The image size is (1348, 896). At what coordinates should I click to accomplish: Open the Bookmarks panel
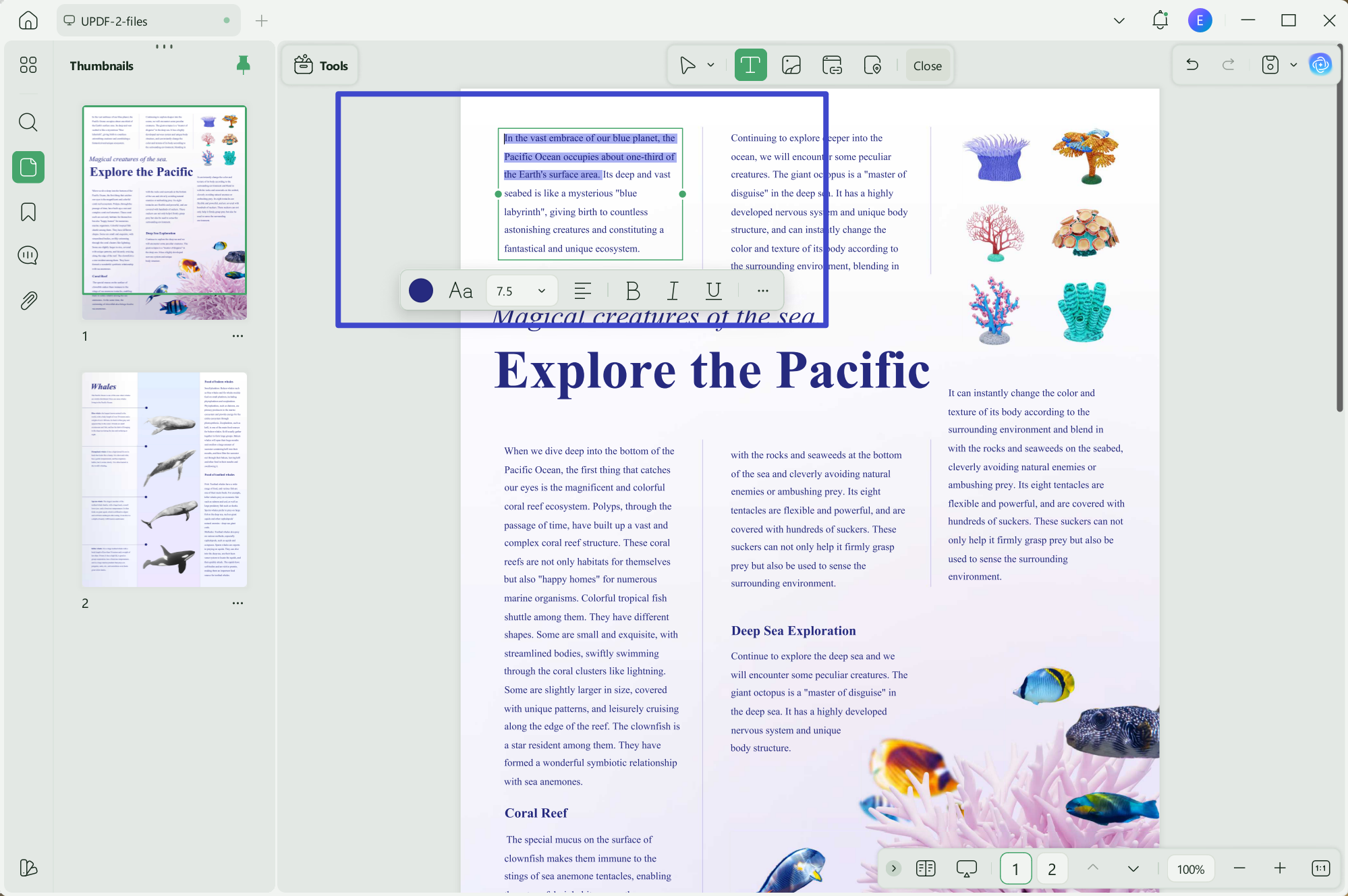pos(28,212)
